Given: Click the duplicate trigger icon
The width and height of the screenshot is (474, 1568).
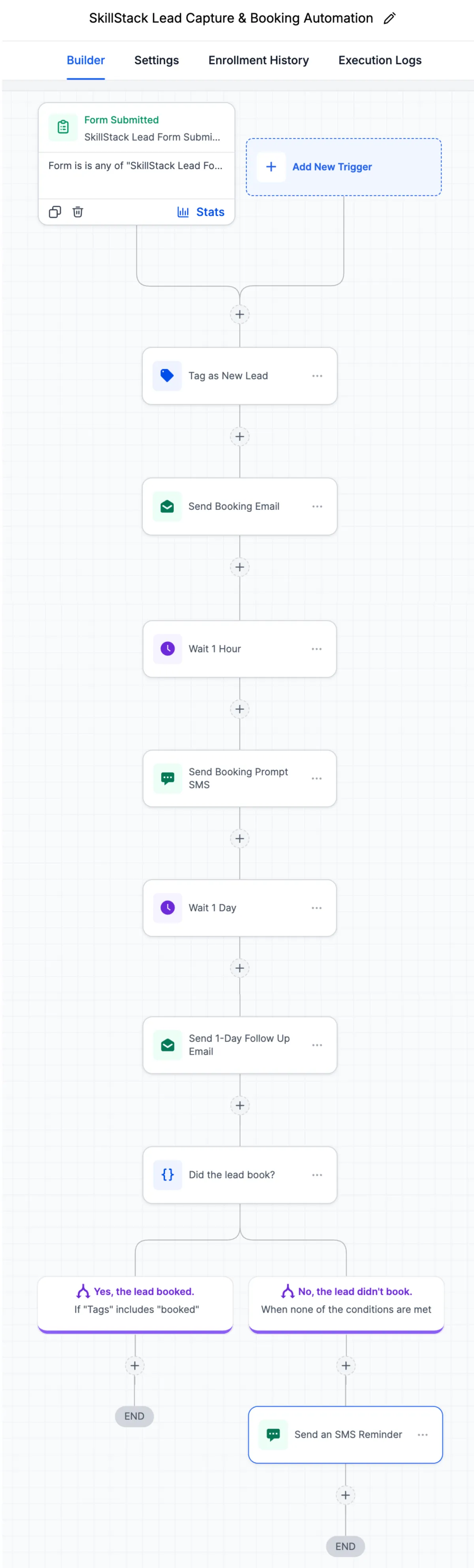Looking at the screenshot, I should coord(55,212).
